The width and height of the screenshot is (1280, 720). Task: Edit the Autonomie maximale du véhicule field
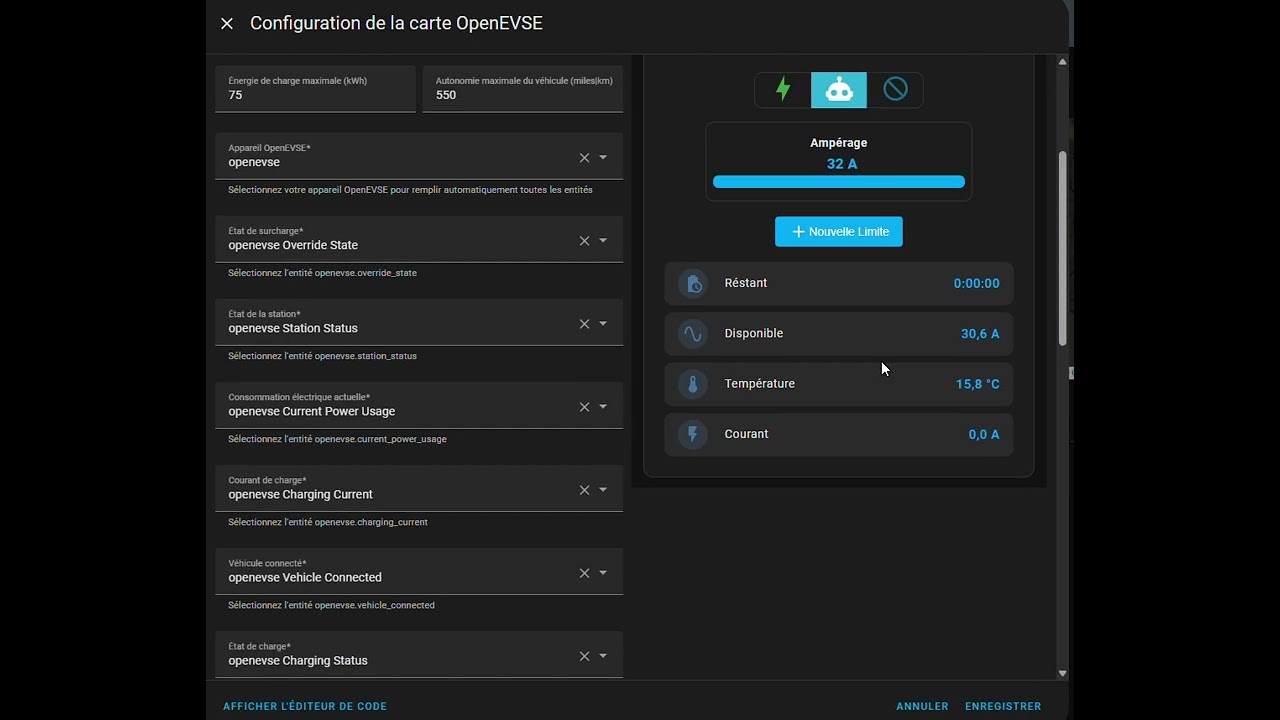523,89
